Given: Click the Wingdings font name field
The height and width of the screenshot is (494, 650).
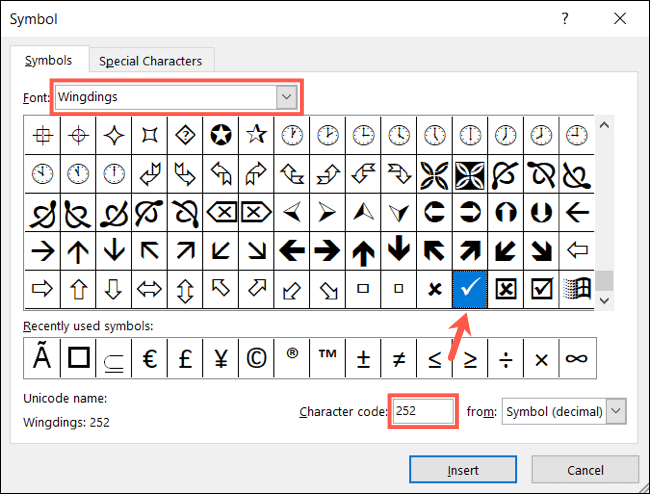Looking at the screenshot, I should tap(166, 97).
